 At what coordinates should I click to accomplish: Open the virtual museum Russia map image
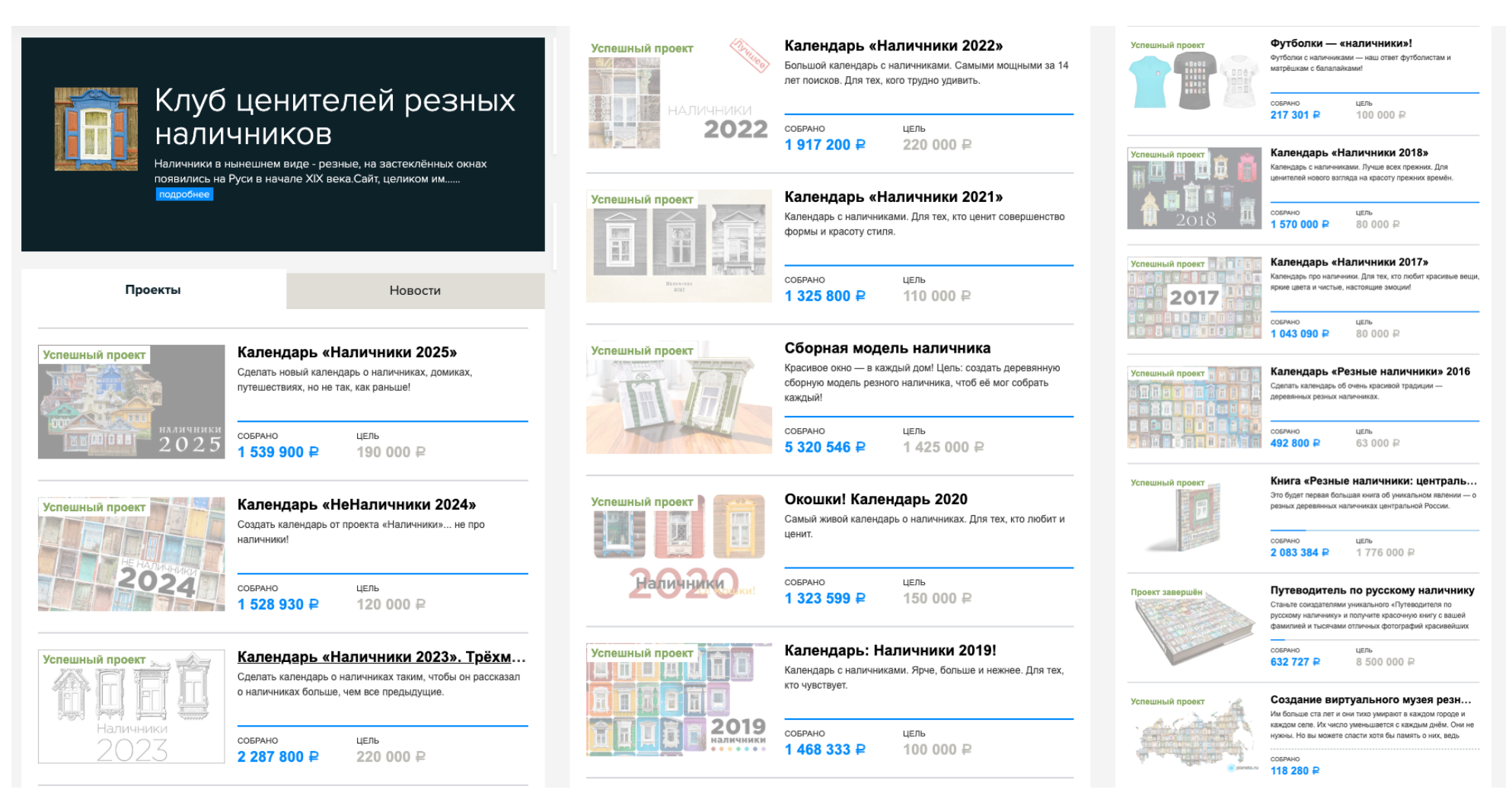[x=1195, y=735]
